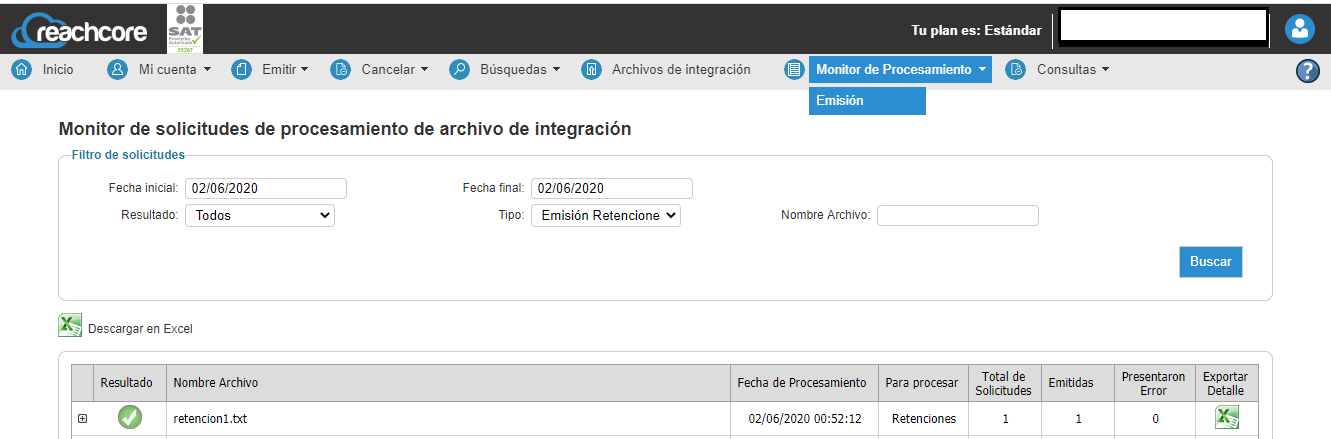The image size is (1331, 439).
Task: Click the Monitor de Procesamiento list icon
Action: pyautogui.click(x=795, y=70)
